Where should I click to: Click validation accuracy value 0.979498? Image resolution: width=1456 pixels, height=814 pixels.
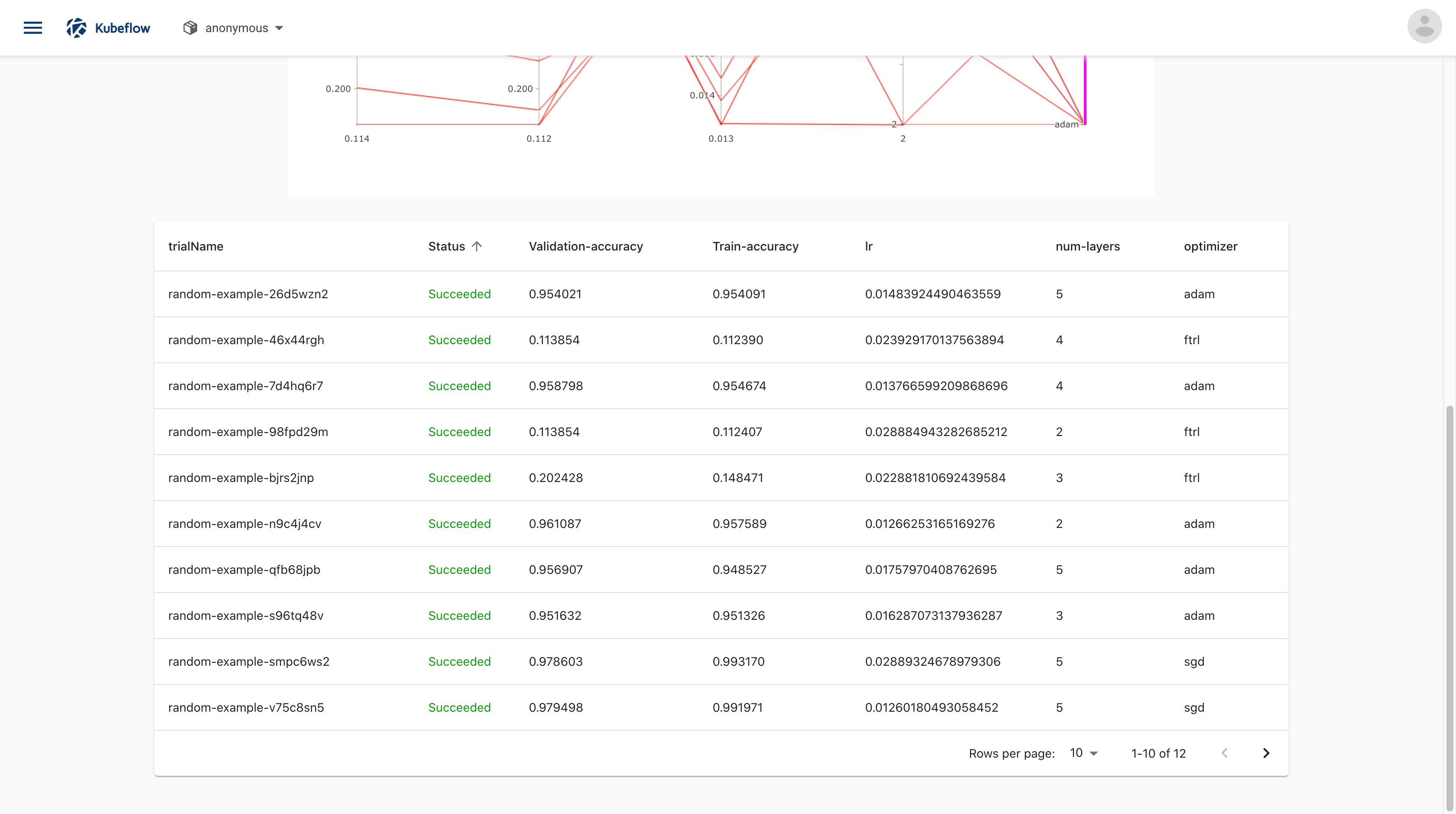[x=556, y=707]
